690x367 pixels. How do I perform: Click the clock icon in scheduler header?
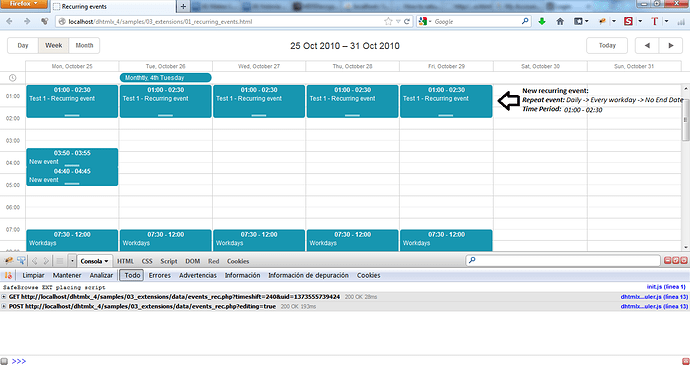click(x=13, y=78)
